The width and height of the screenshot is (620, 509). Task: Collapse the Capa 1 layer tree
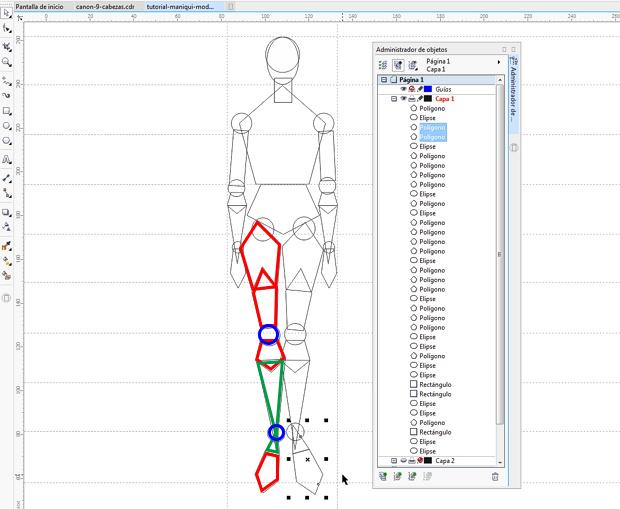(394, 99)
